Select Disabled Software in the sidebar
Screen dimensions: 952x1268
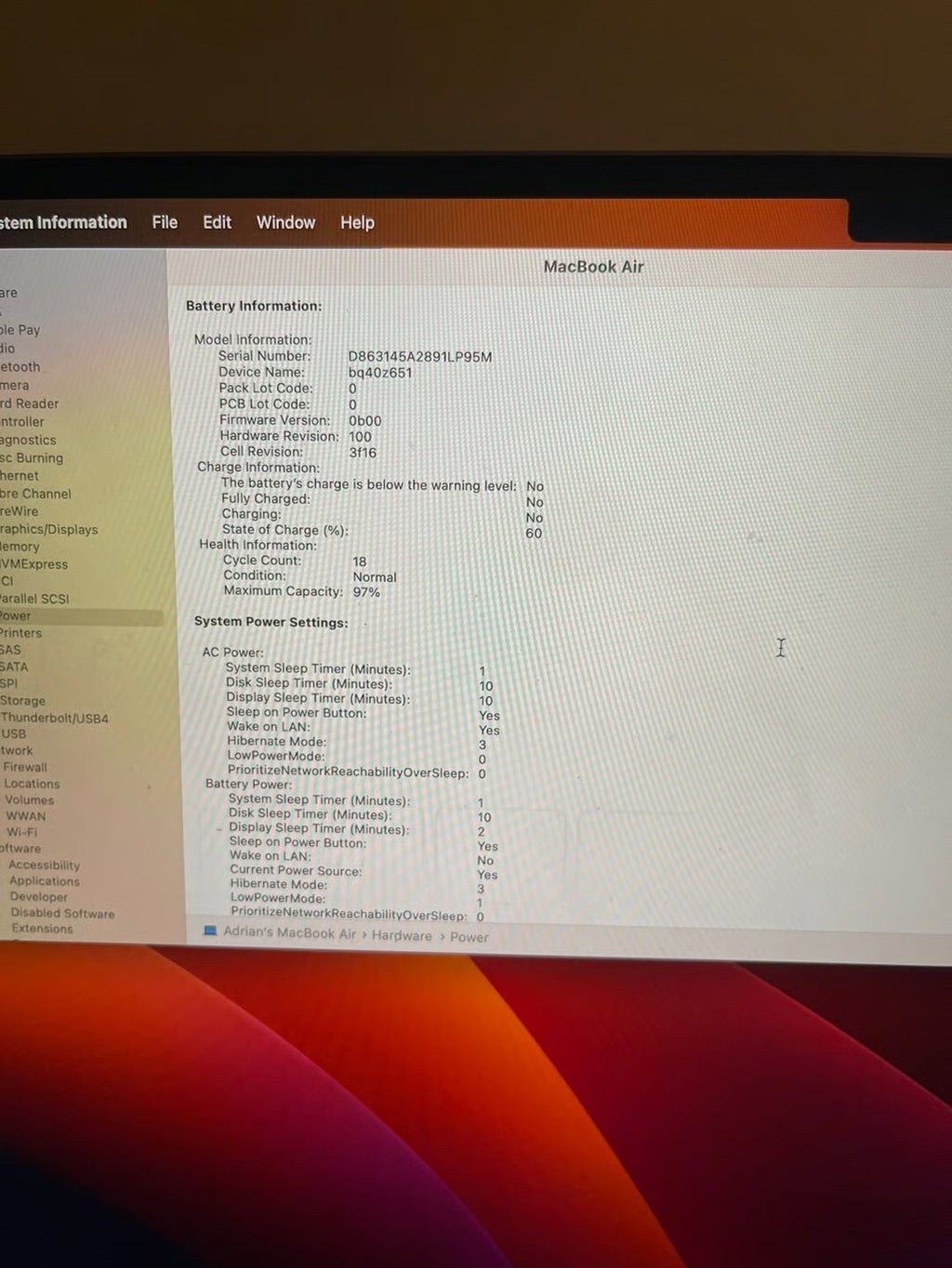tap(62, 913)
